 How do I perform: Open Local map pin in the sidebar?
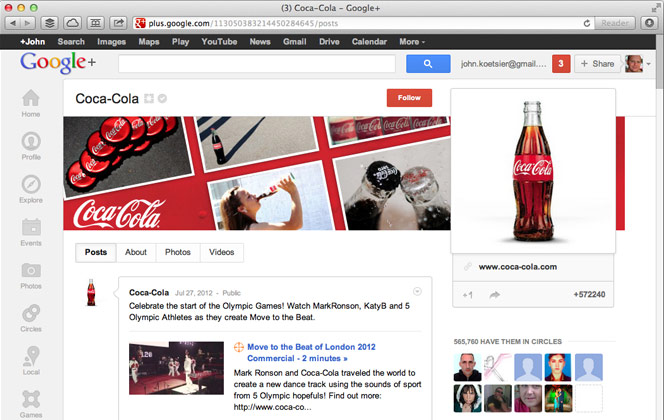point(31,361)
